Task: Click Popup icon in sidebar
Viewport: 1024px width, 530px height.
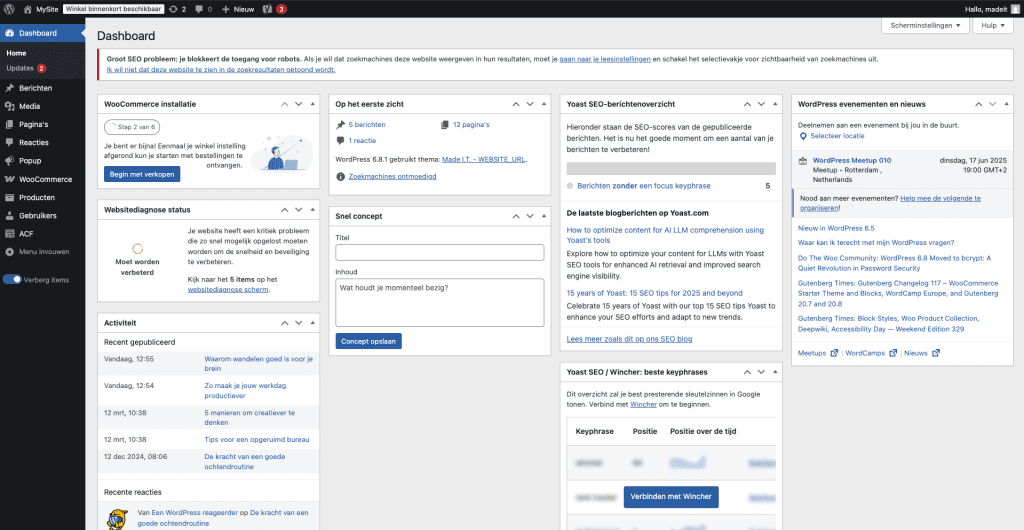Action: [10, 161]
